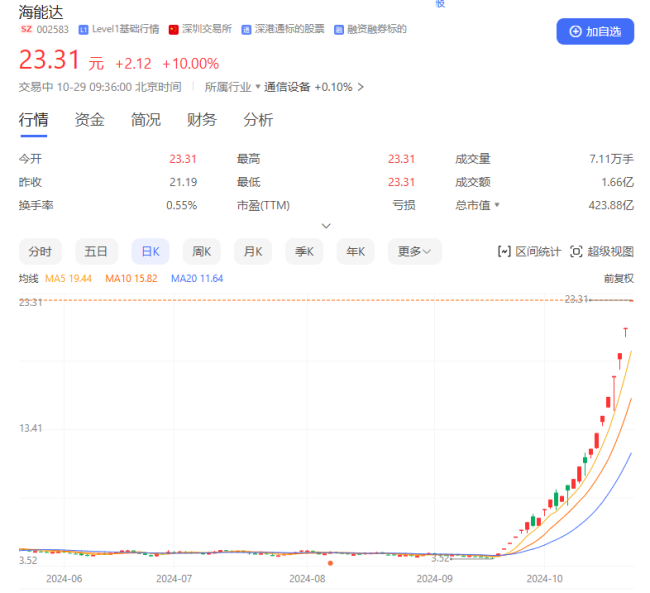Click the 13.41 price axis label
The height and width of the screenshot is (593, 650).
[31, 428]
